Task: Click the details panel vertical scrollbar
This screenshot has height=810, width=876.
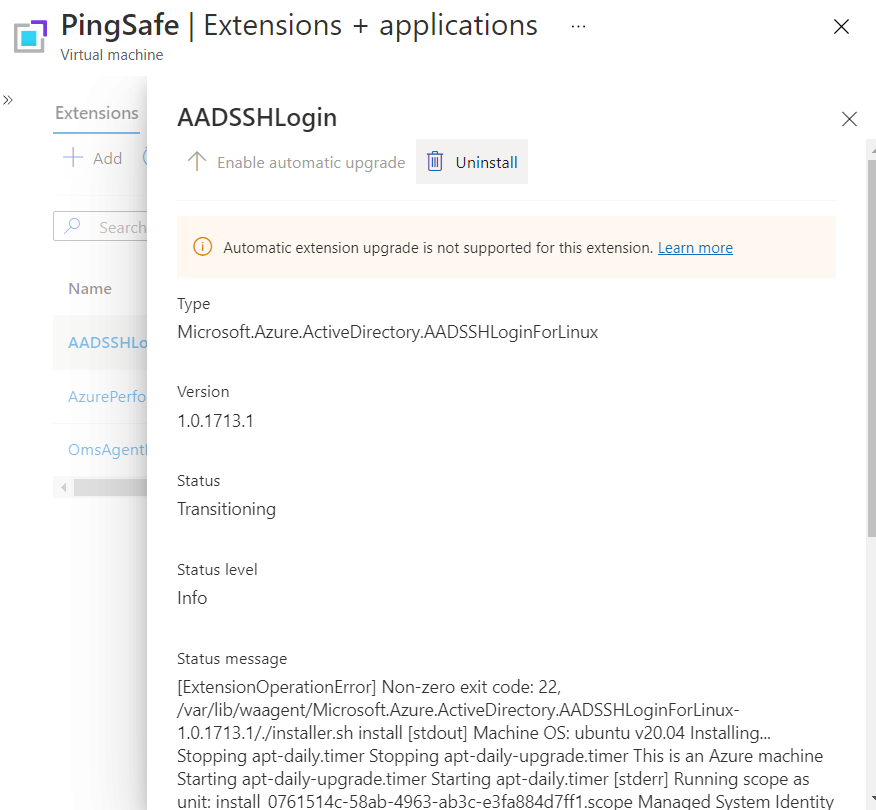Action: click(869, 340)
